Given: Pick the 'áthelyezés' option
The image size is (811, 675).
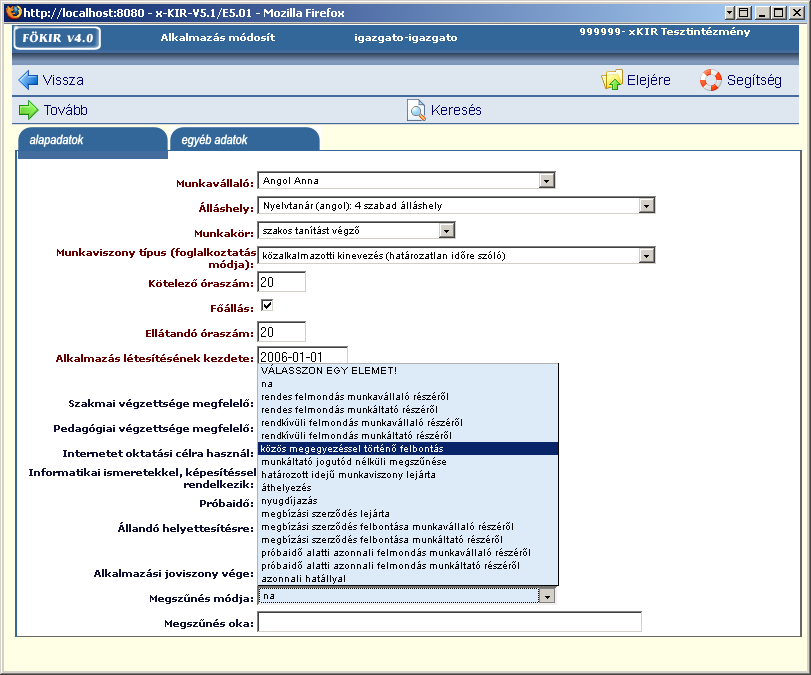Looking at the screenshot, I should [x=408, y=488].
